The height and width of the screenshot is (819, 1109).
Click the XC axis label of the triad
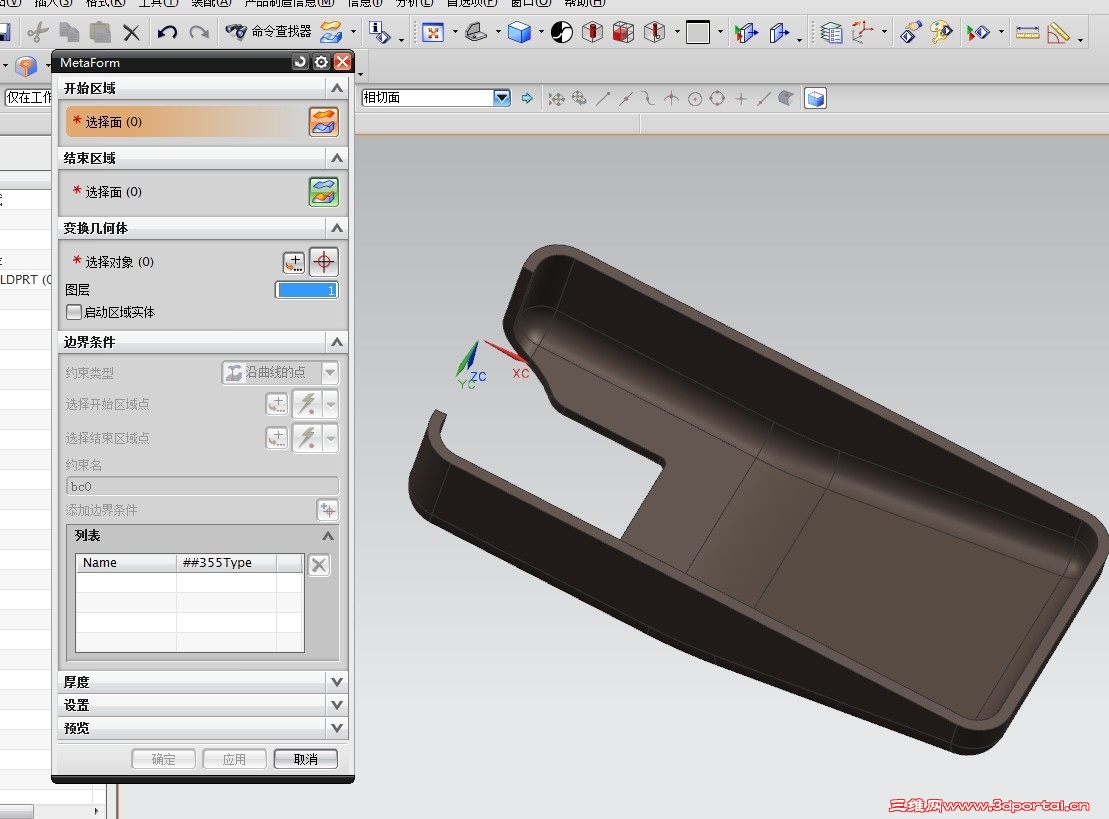521,373
